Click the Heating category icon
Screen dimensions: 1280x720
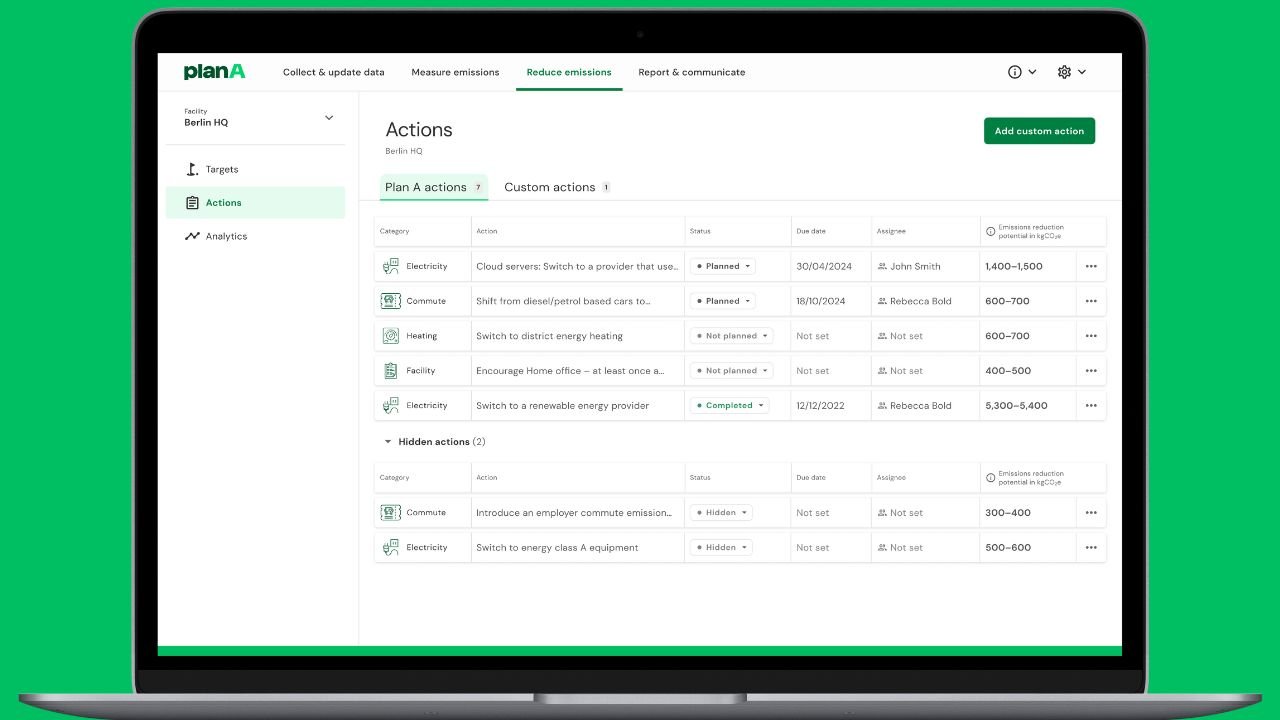coord(390,336)
